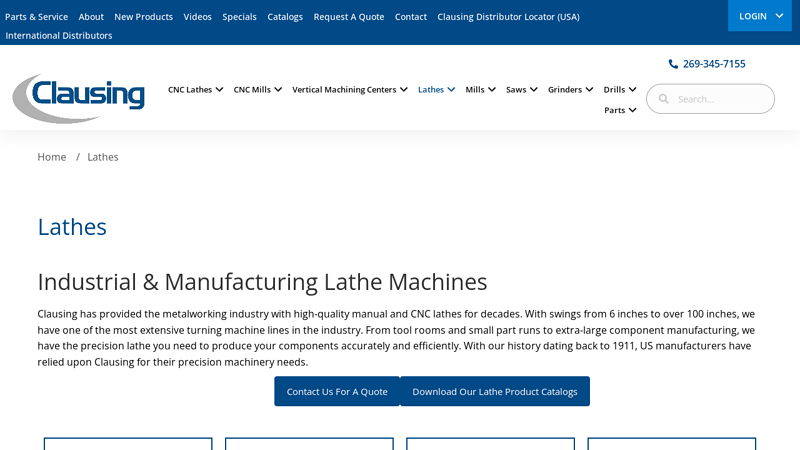
Task: Open the Saws menu item
Action: point(516,90)
